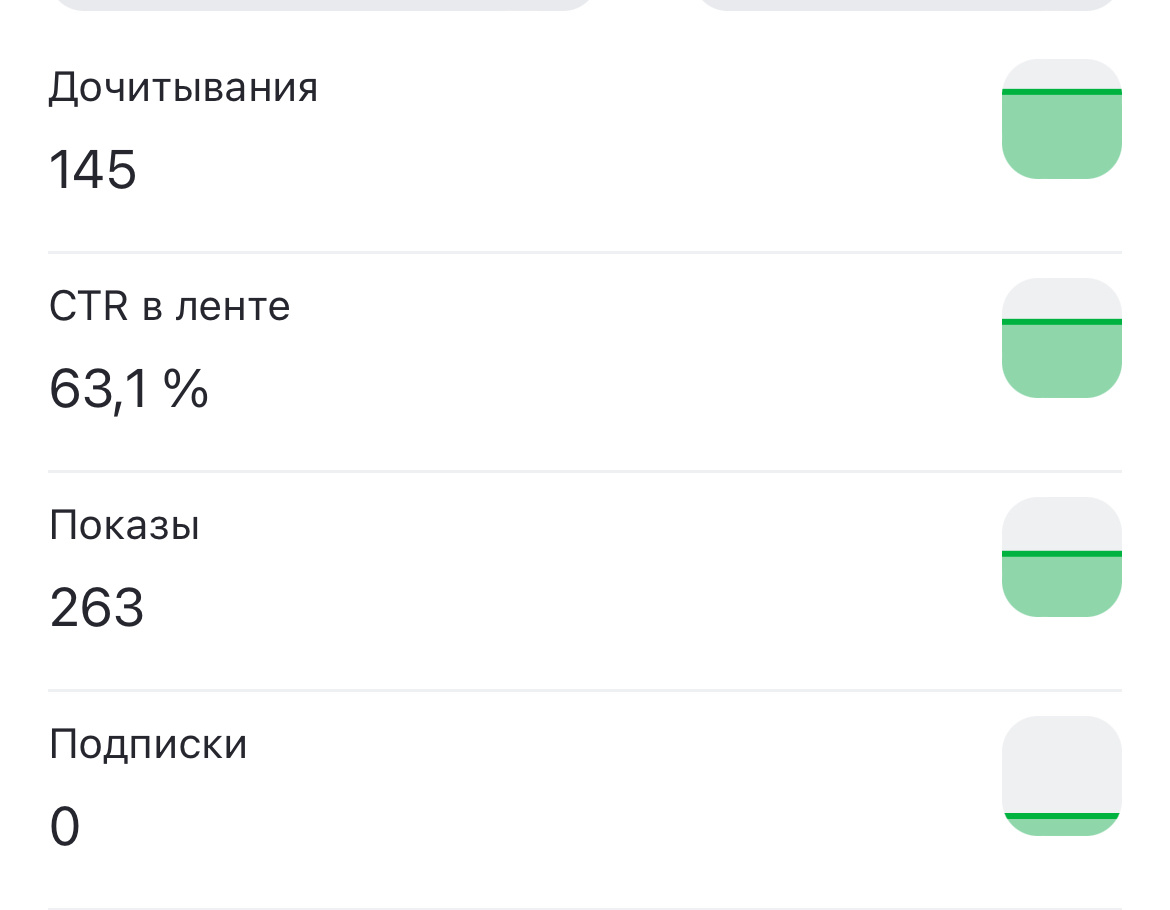This screenshot has width=1170, height=910.
Task: Tap the partially visible element at the bottom edge
Action: tap(585, 905)
